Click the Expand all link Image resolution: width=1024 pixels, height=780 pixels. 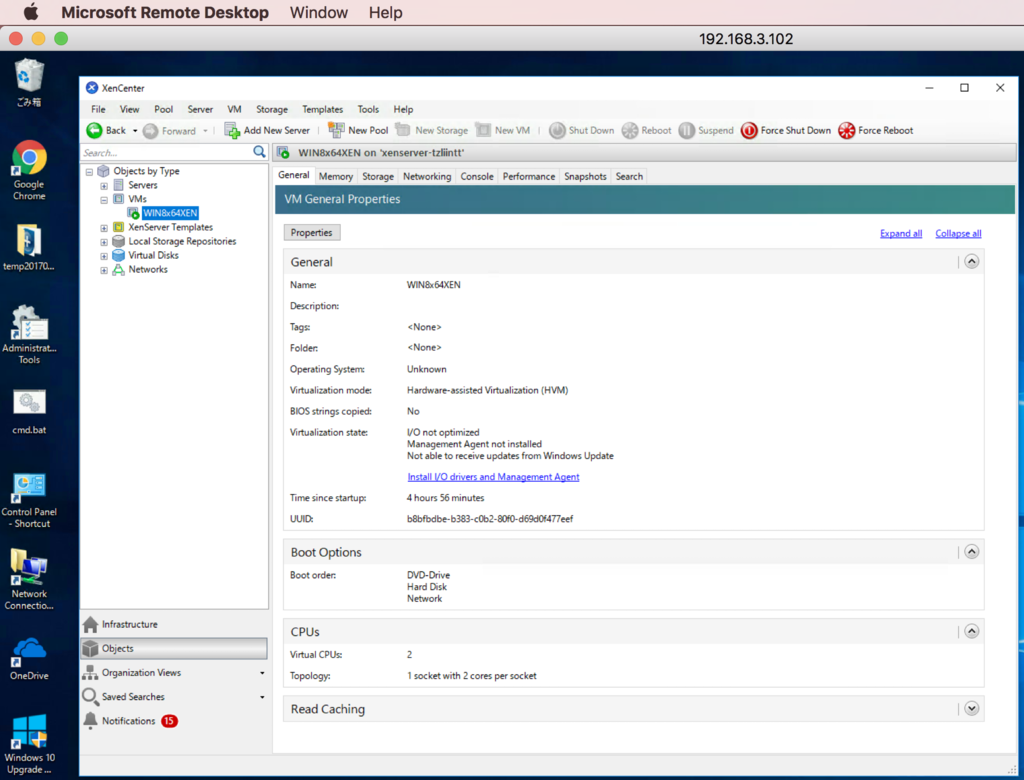point(901,233)
